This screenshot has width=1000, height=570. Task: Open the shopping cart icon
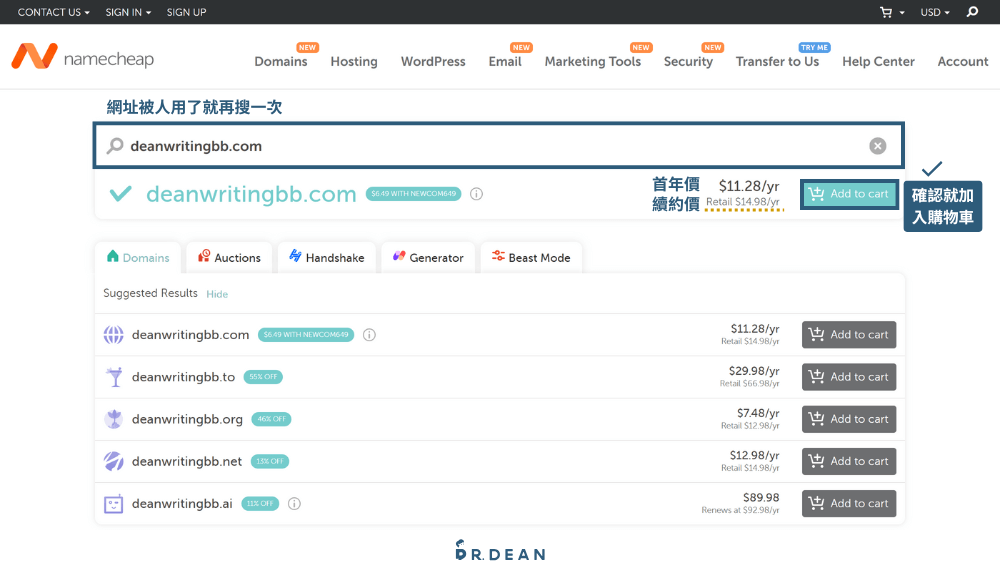click(886, 12)
